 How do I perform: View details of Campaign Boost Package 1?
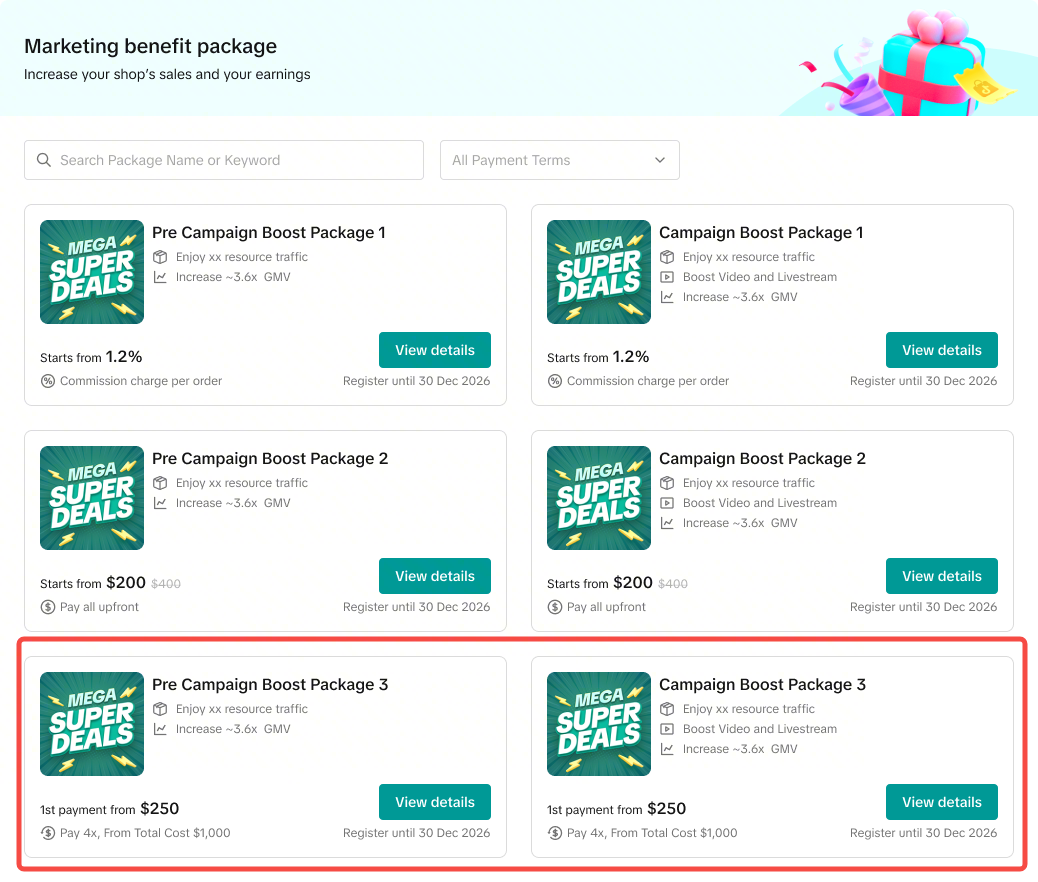click(941, 350)
